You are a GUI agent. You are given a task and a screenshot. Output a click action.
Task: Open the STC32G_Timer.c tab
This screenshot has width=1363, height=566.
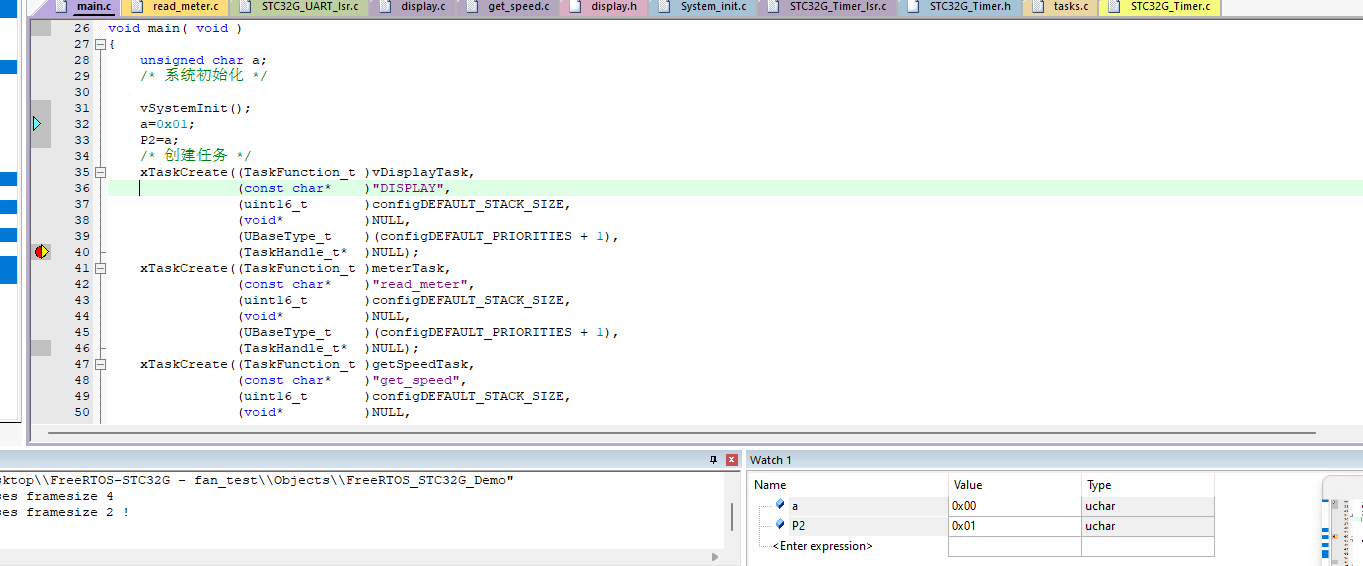1160,7
